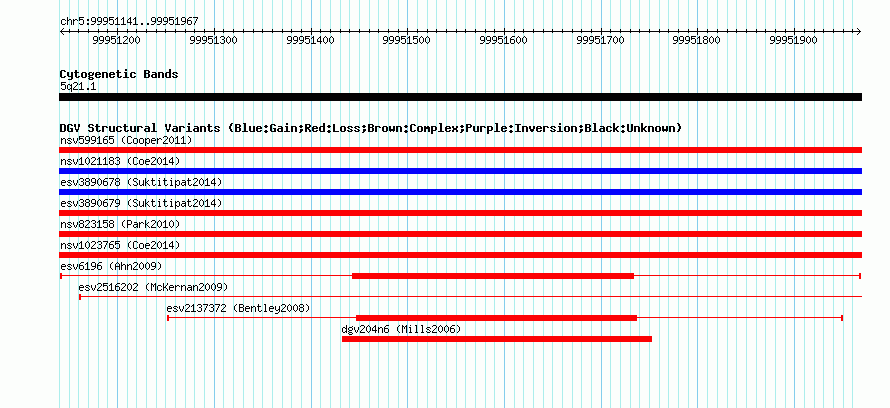
Task: Click ruler position 99951600
Action: (x=503, y=41)
